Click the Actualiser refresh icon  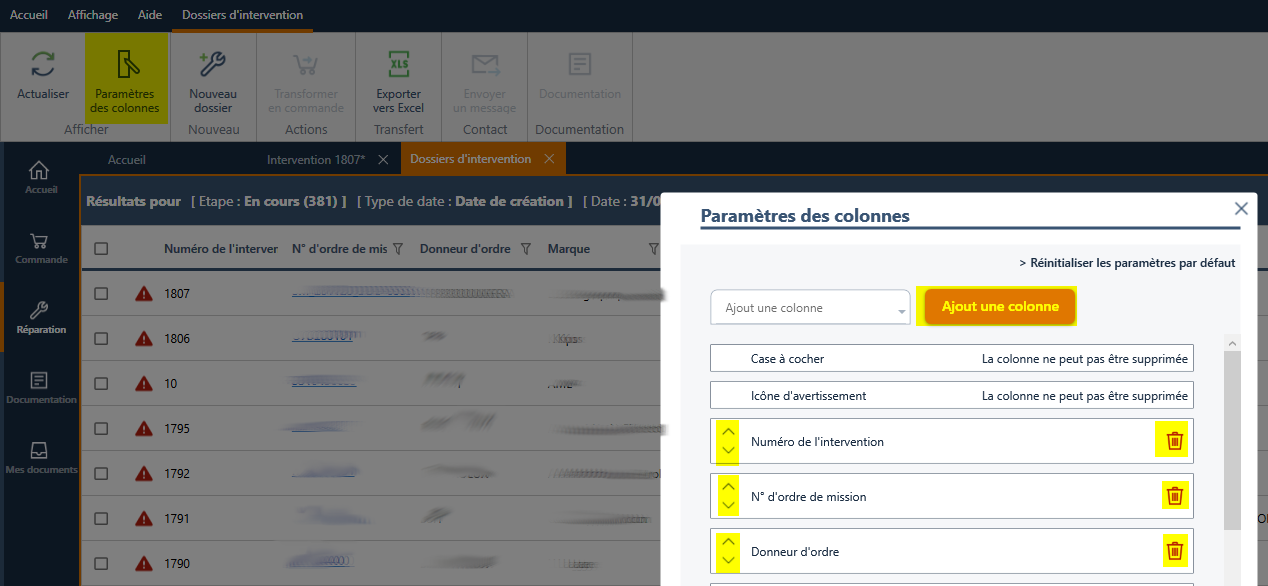point(43,66)
